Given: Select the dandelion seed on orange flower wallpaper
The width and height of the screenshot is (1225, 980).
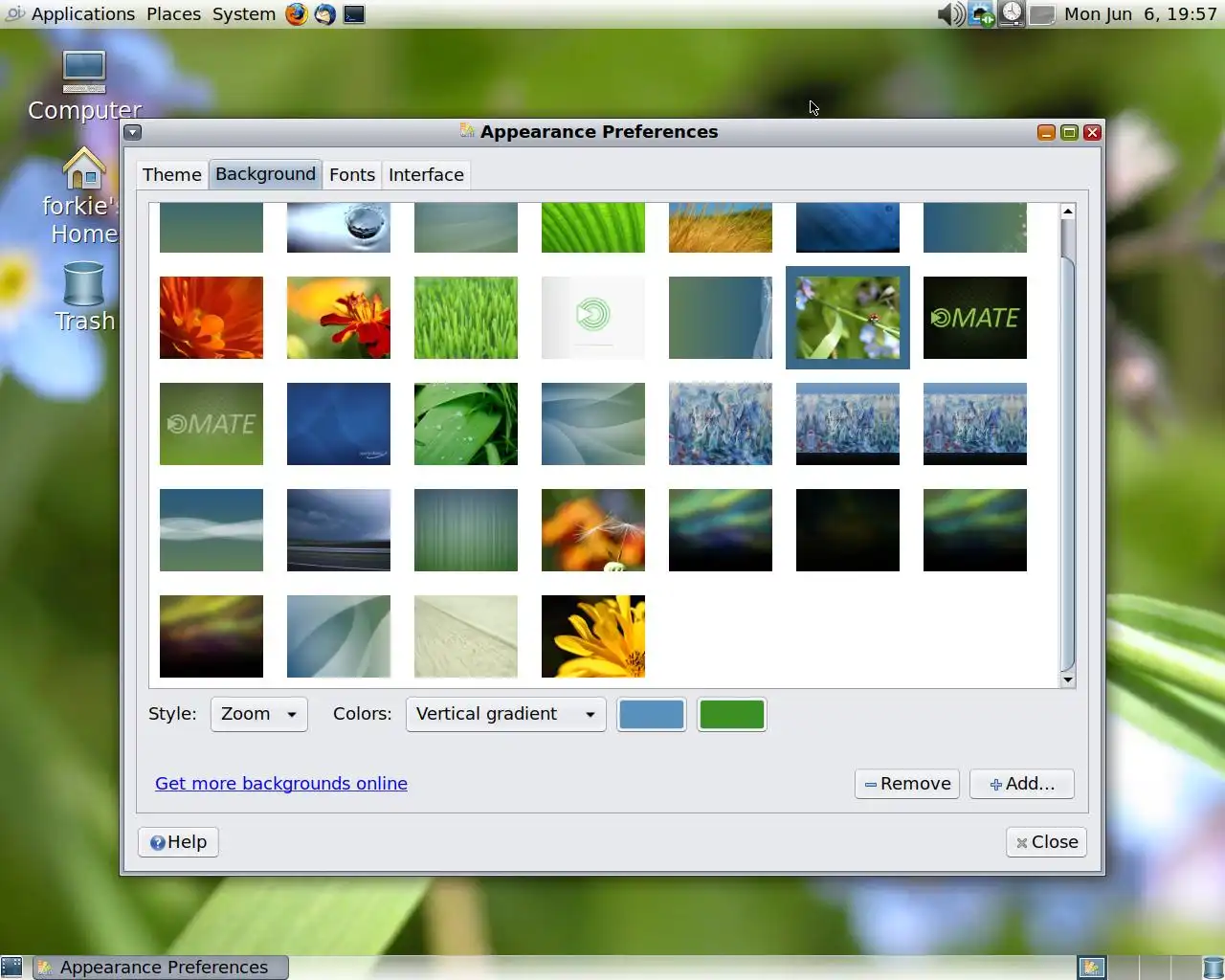Looking at the screenshot, I should [x=593, y=530].
